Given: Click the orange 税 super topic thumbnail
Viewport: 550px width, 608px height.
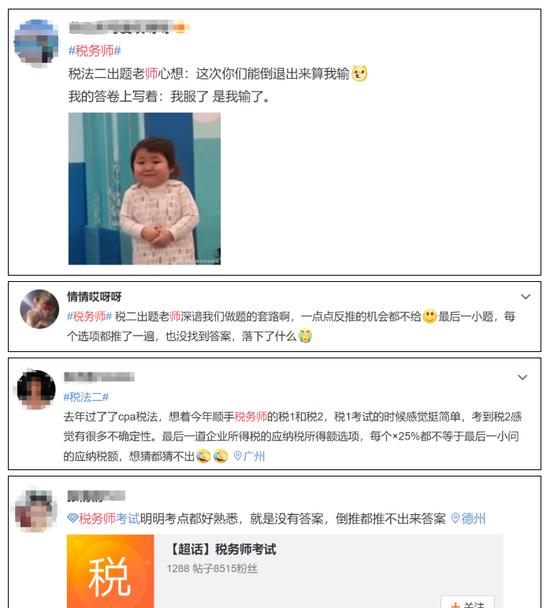Looking at the screenshot, I should tap(111, 571).
